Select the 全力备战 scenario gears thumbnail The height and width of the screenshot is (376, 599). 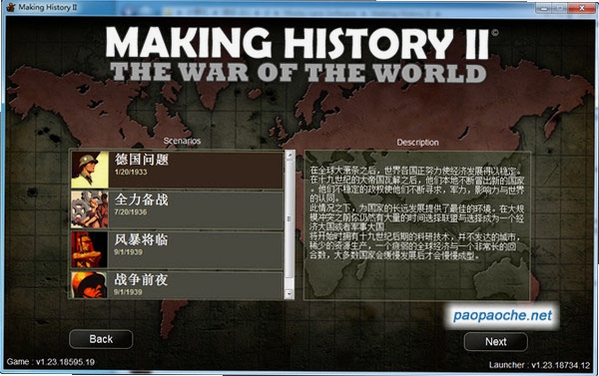click(90, 210)
